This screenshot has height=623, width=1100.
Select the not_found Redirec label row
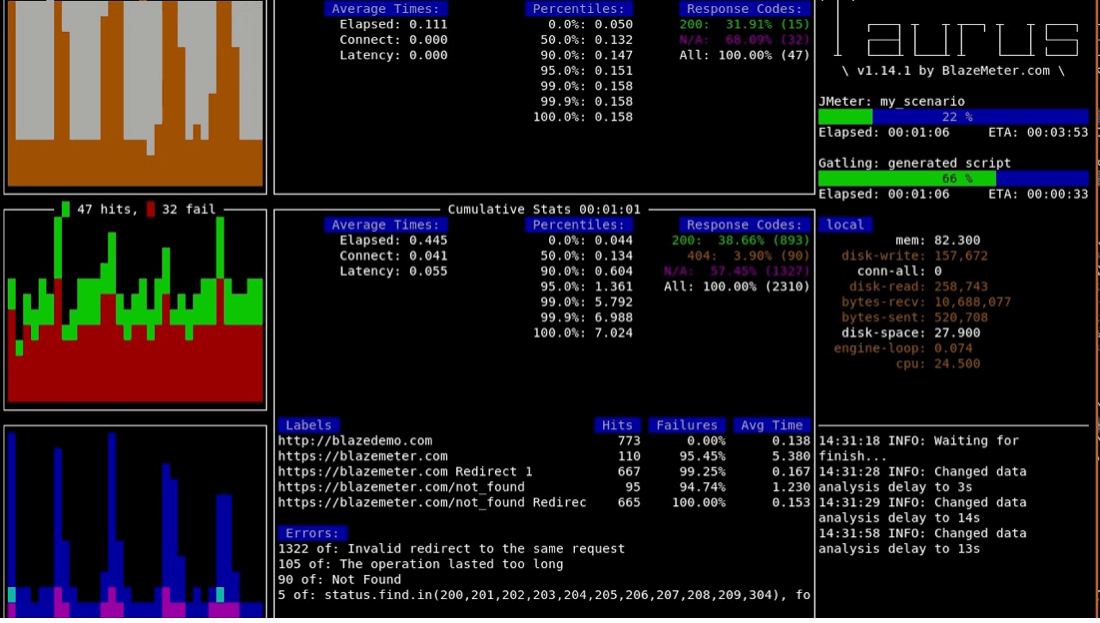tap(544, 502)
